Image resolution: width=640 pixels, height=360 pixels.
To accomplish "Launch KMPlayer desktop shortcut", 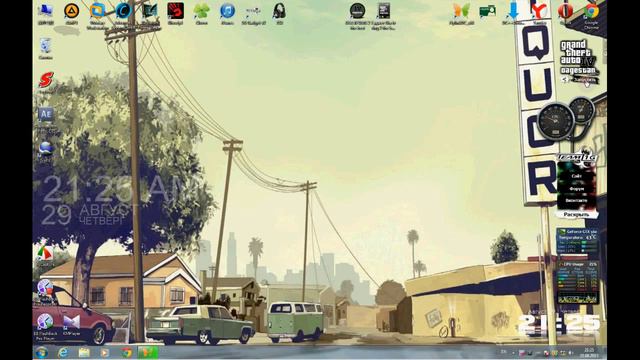I will pyautogui.click(x=72, y=325).
